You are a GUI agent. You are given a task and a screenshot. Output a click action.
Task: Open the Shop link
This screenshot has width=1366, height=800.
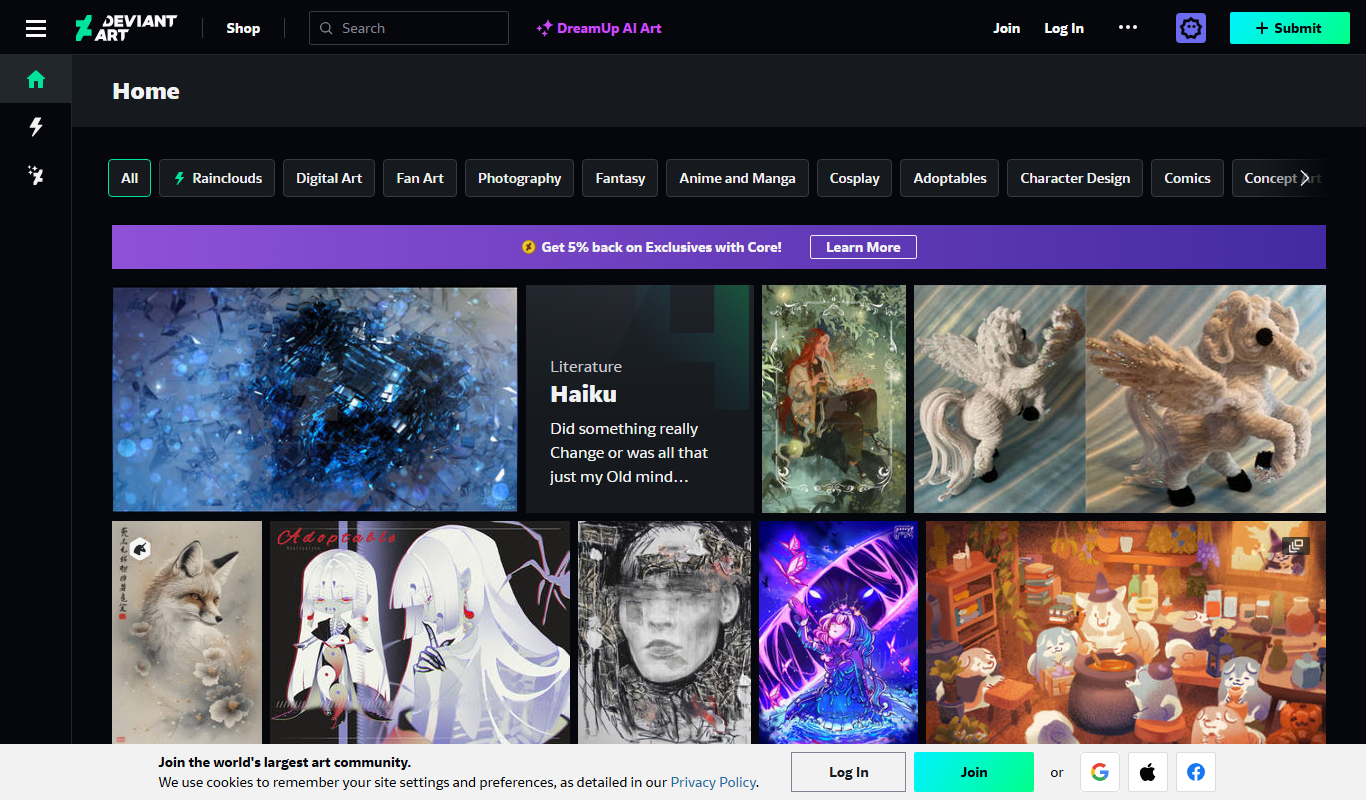243,28
